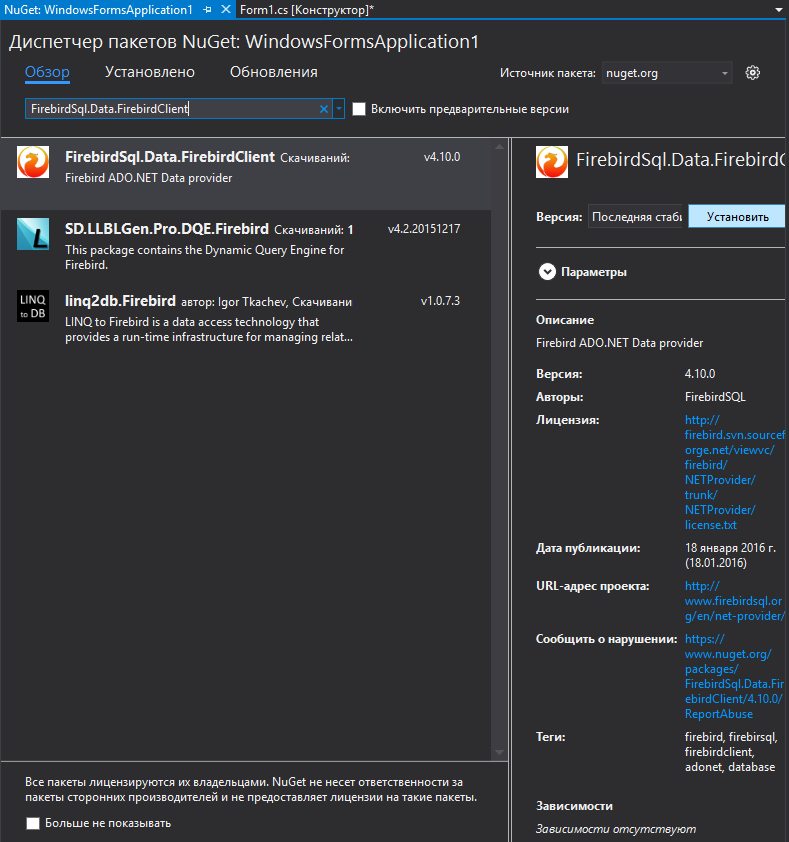Click Firebird logo in package list
This screenshot has width=789, height=842.
coord(33,162)
